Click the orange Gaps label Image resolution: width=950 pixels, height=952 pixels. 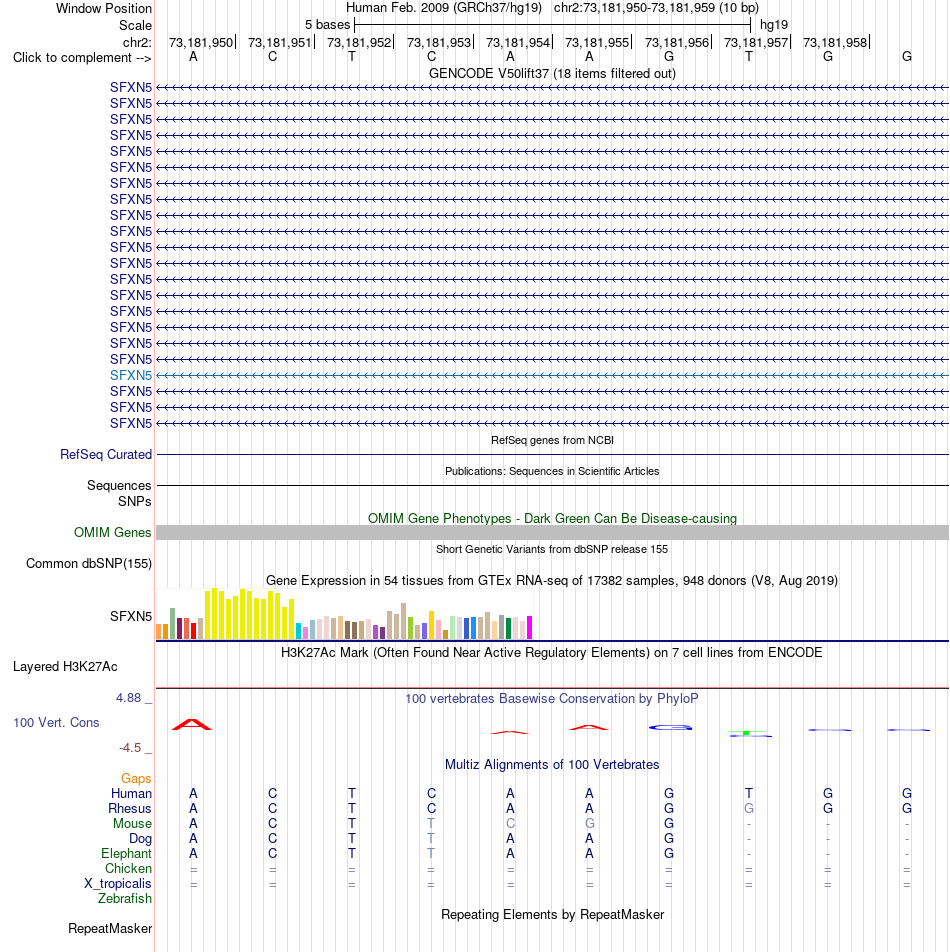[136, 778]
